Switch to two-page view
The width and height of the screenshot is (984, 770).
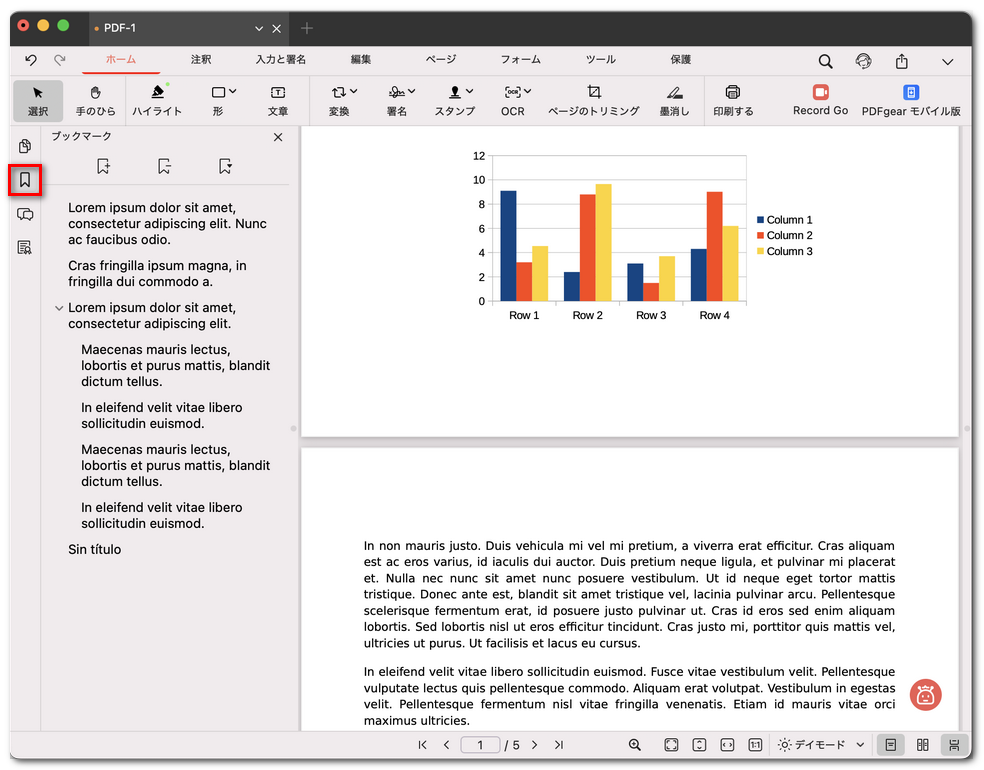(x=922, y=745)
